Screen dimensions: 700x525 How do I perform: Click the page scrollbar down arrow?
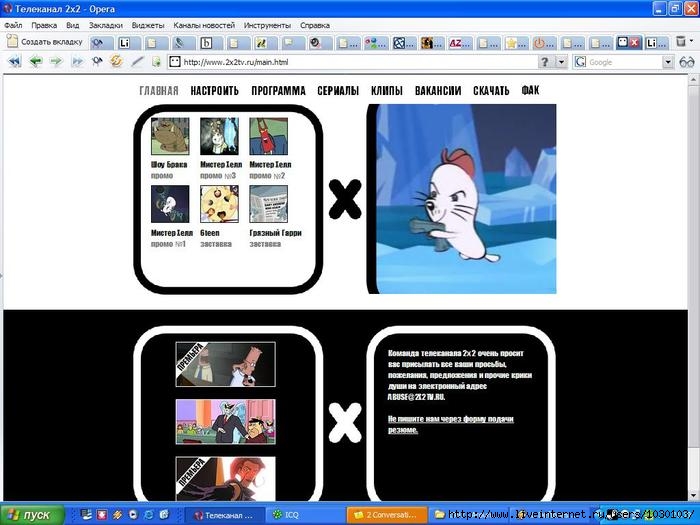pos(693,495)
